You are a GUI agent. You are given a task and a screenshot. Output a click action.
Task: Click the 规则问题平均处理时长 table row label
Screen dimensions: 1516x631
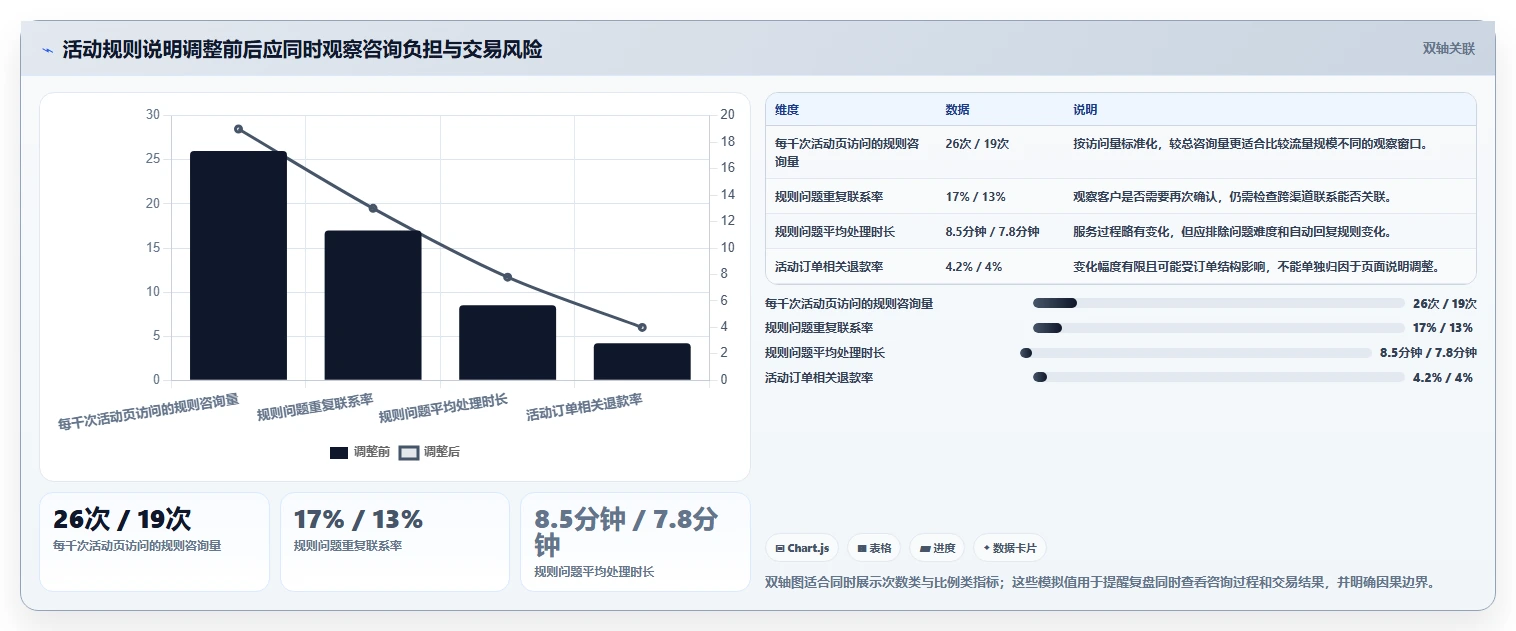tap(835, 232)
